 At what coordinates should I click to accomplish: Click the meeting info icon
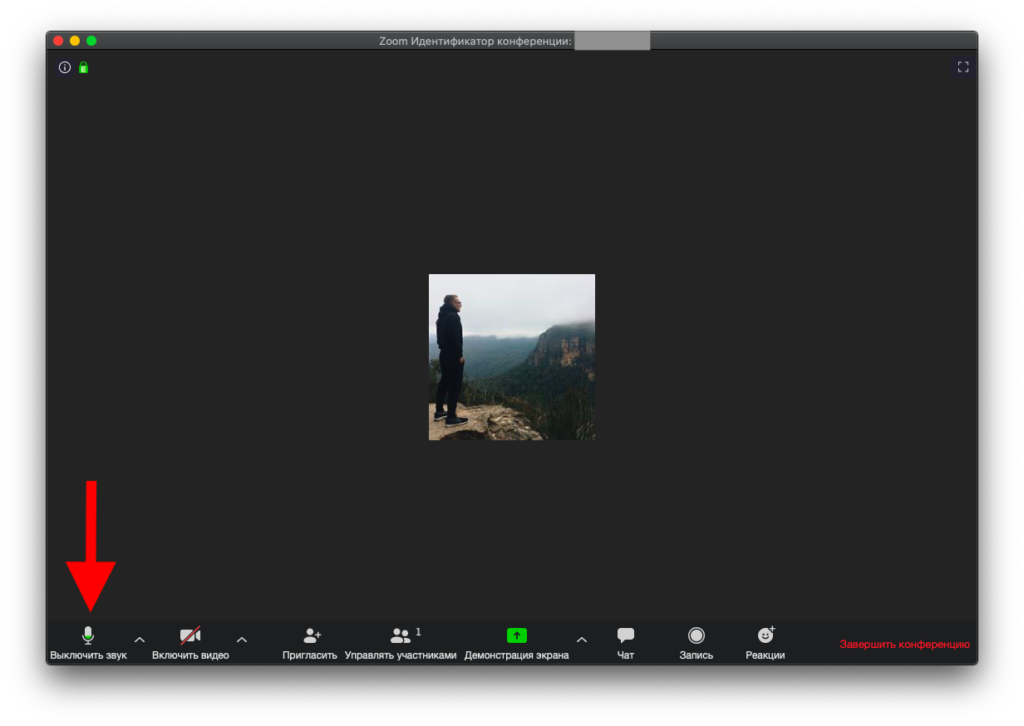65,68
